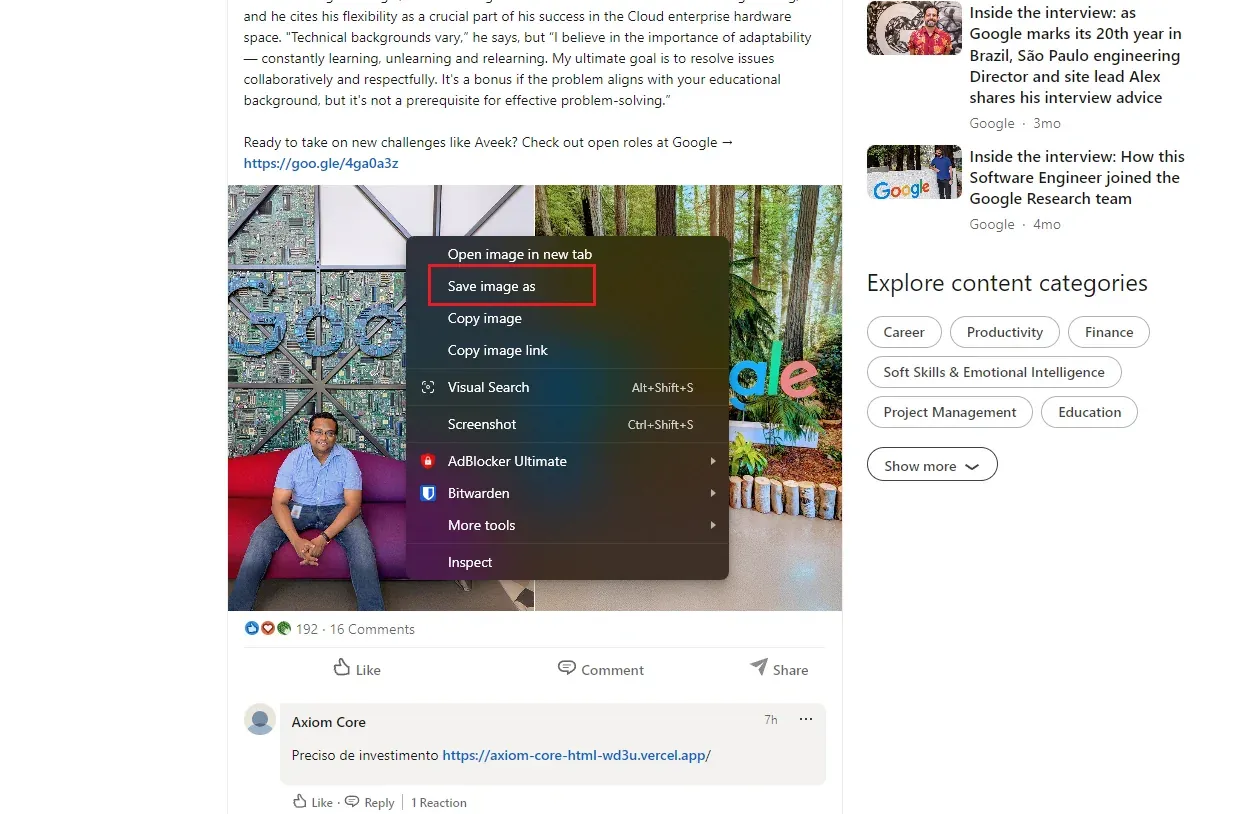Viewport: 1242px width, 814px height.
Task: Click the AdBlocker Ultimate shield icon
Action: 428,461
